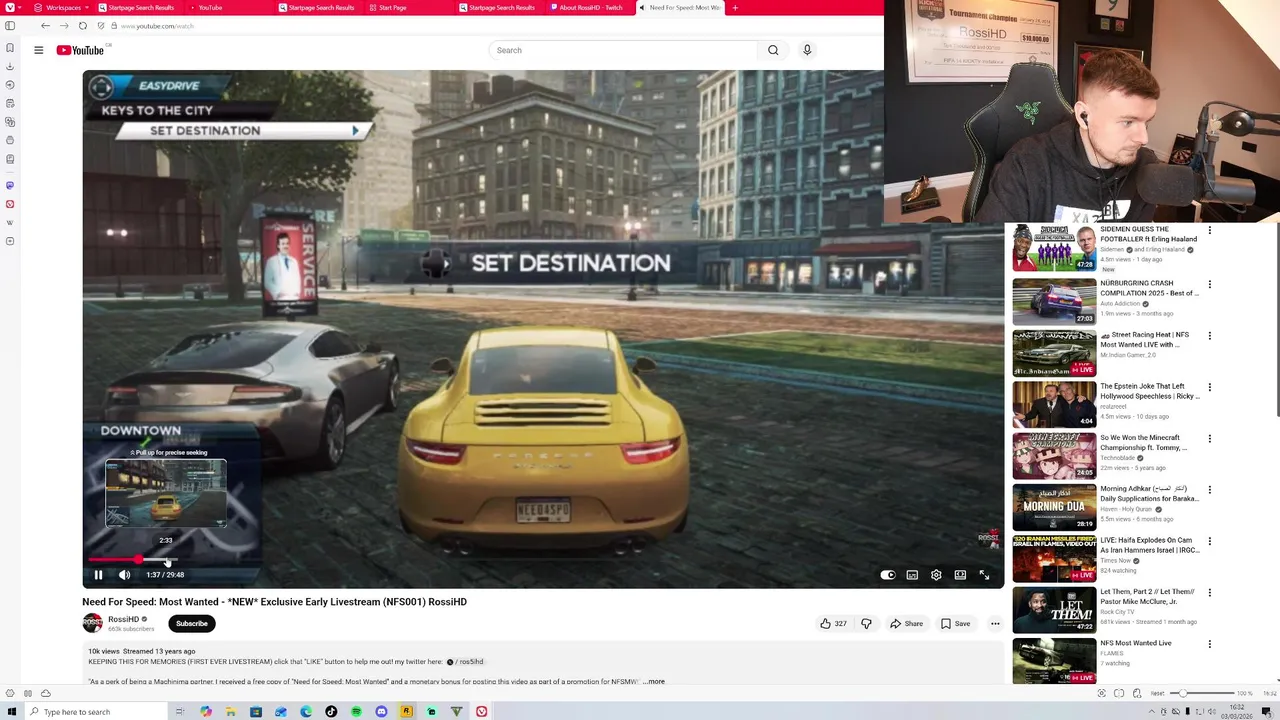Select the 'Need For Speed: Most Wanted' tab
Image resolution: width=1280 pixels, height=720 pixels.
[680, 8]
